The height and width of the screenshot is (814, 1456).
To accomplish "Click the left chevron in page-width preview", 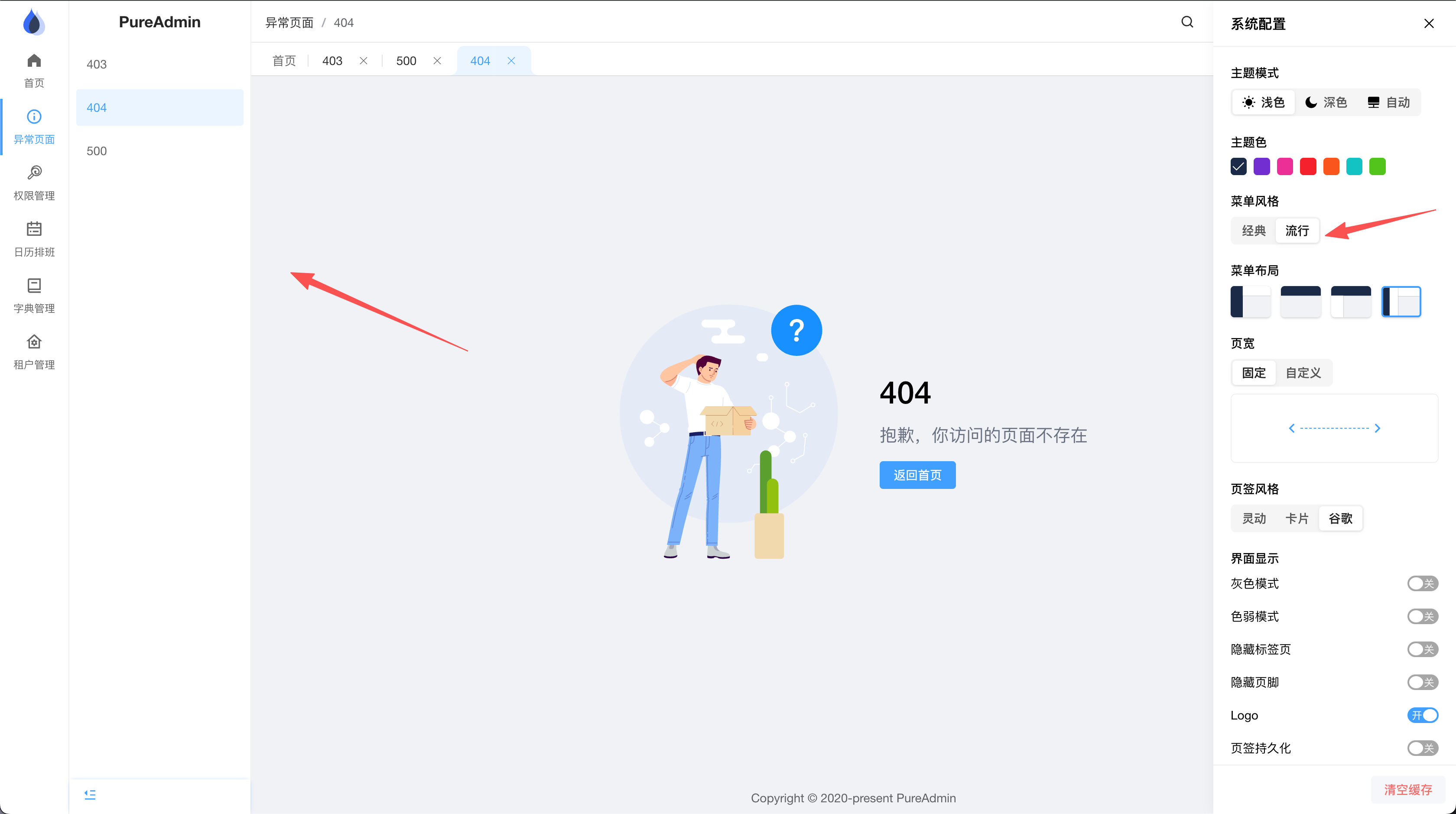I will [x=1291, y=428].
